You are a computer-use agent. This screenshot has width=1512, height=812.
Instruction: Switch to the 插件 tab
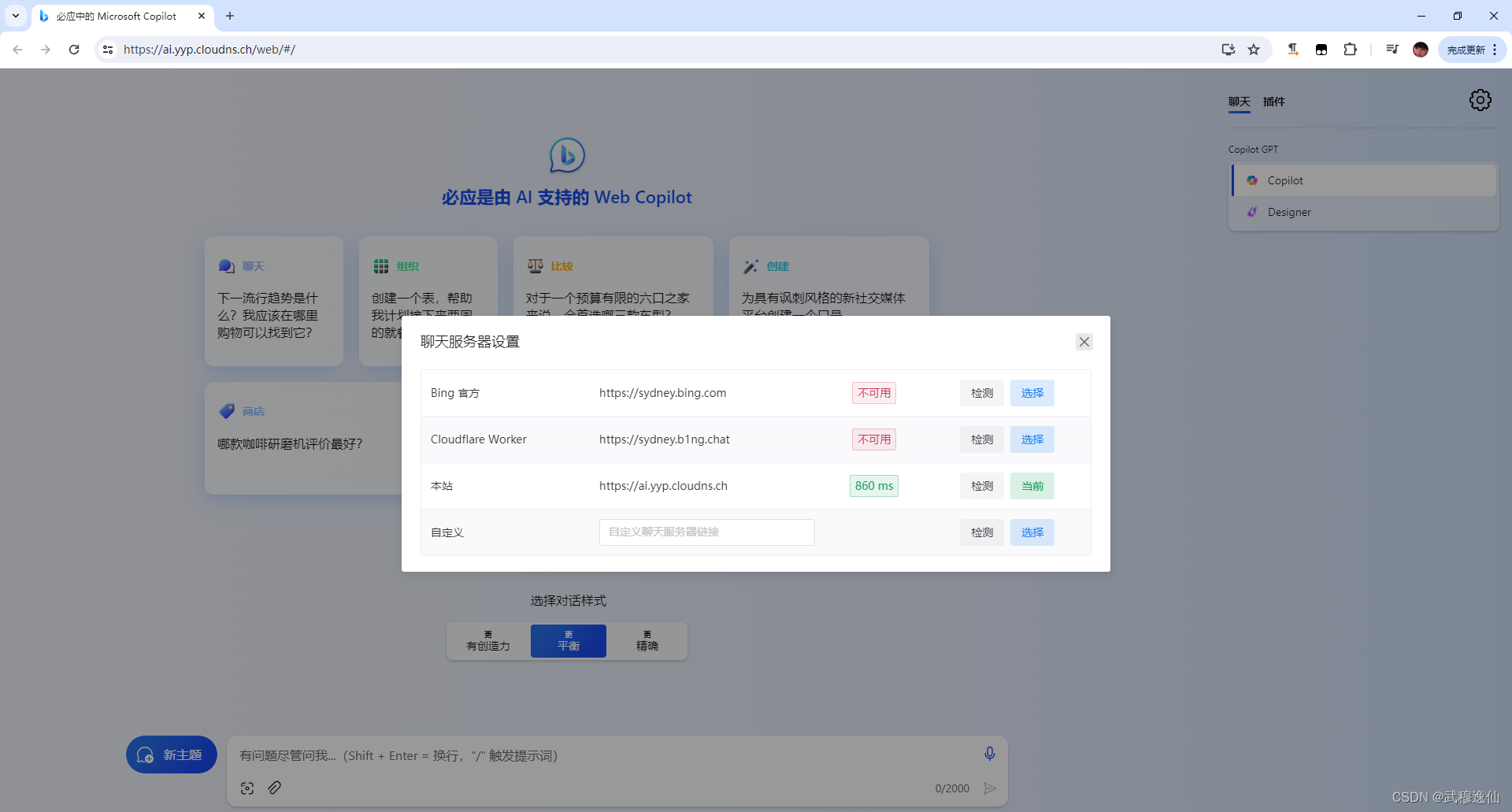coord(1274,102)
